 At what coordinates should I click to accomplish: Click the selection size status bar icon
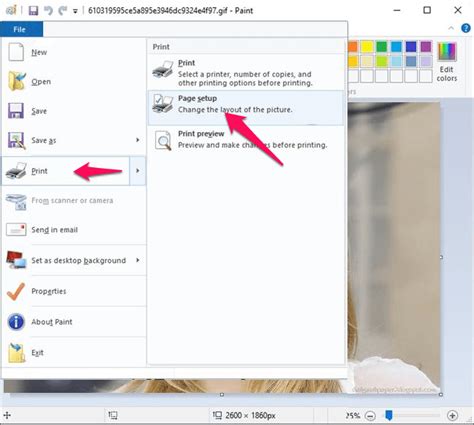(113, 415)
